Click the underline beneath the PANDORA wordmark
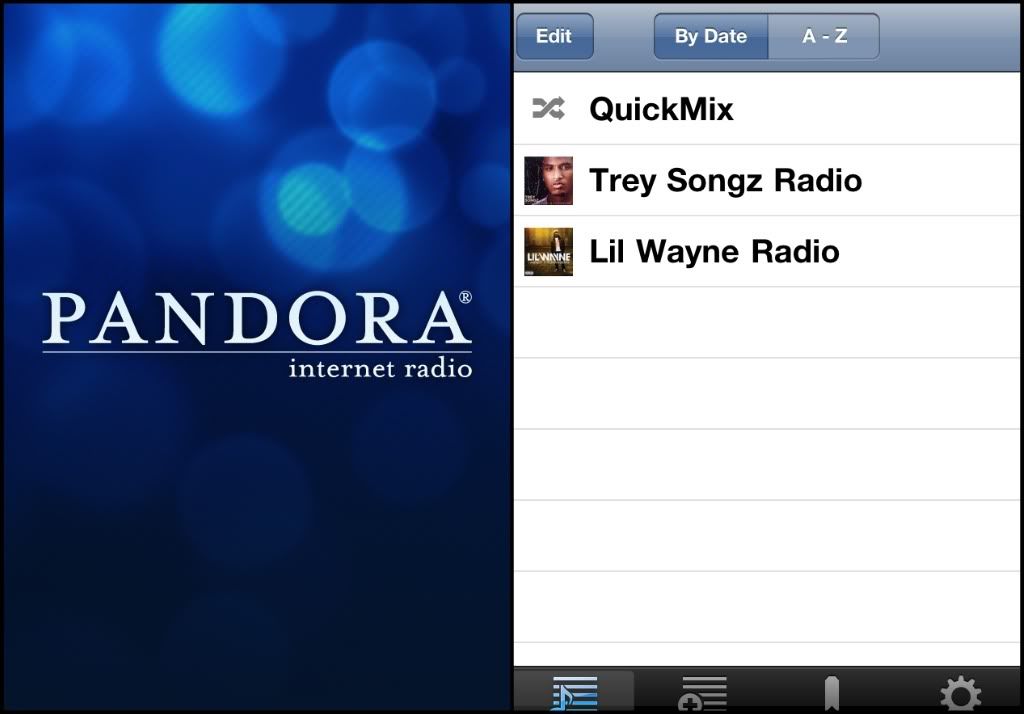This screenshot has width=1024, height=714. [x=257, y=352]
